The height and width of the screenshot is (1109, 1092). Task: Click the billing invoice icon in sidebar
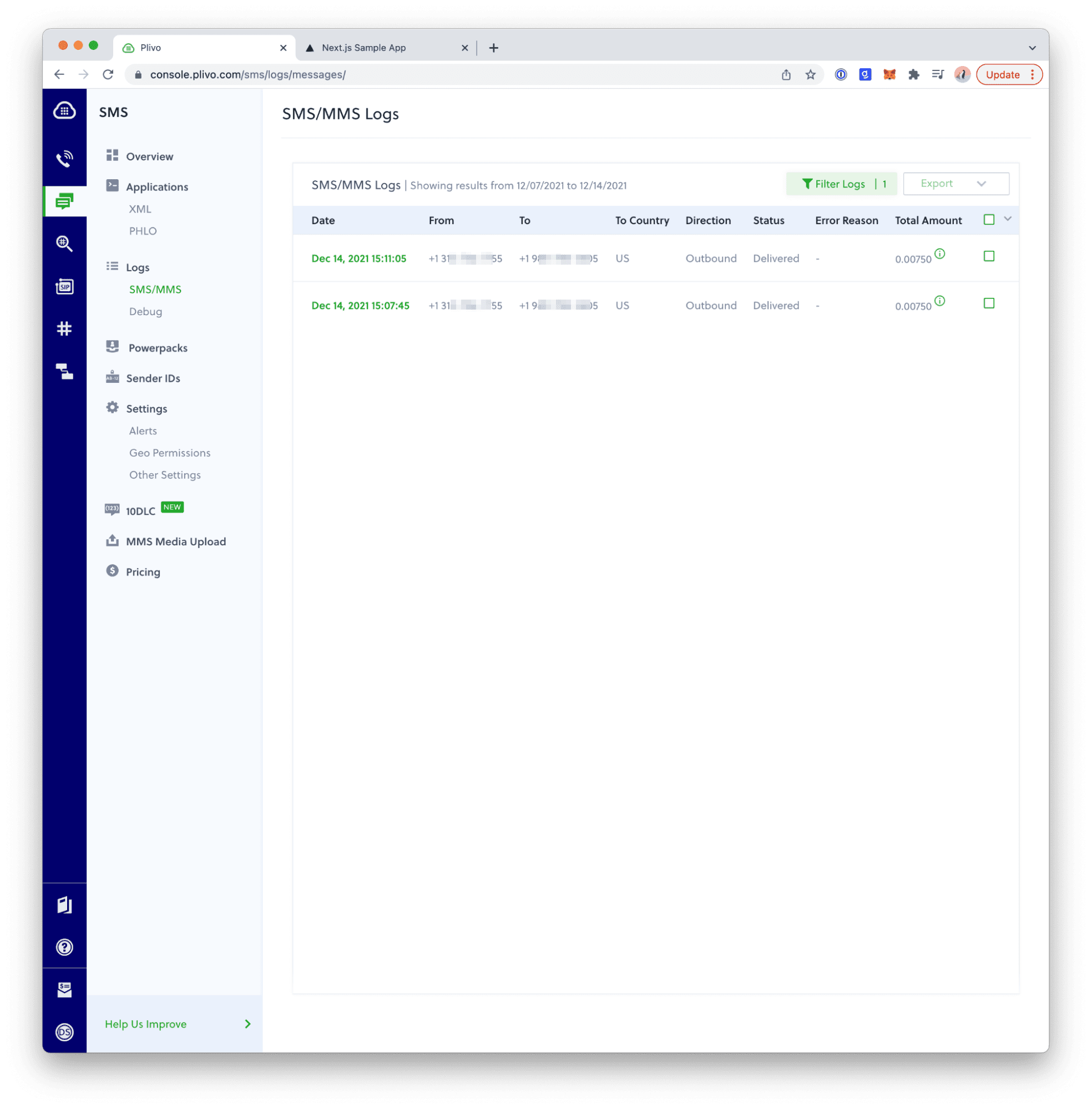64,989
